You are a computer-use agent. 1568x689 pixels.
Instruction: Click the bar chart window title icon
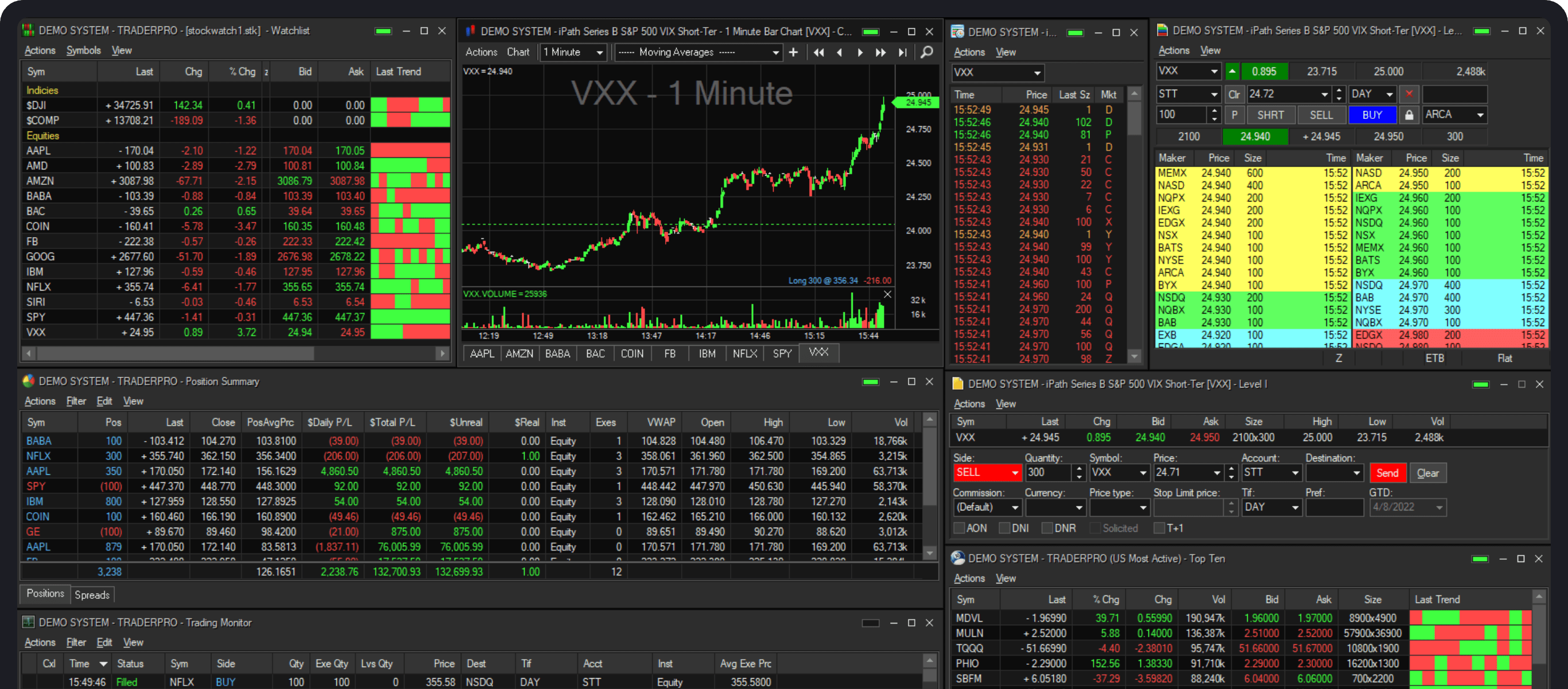tap(471, 30)
